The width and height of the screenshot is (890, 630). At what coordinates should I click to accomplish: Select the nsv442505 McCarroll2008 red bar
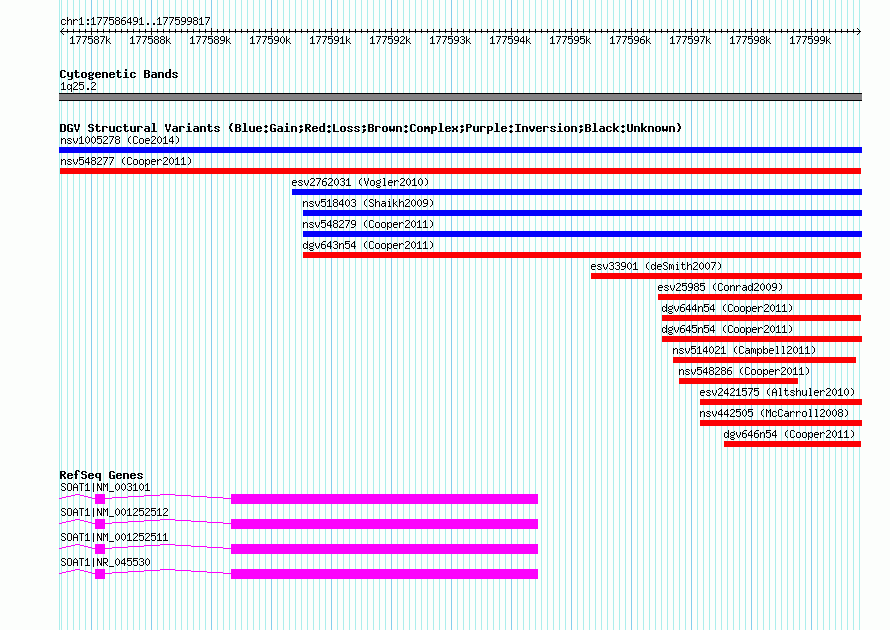click(780, 423)
